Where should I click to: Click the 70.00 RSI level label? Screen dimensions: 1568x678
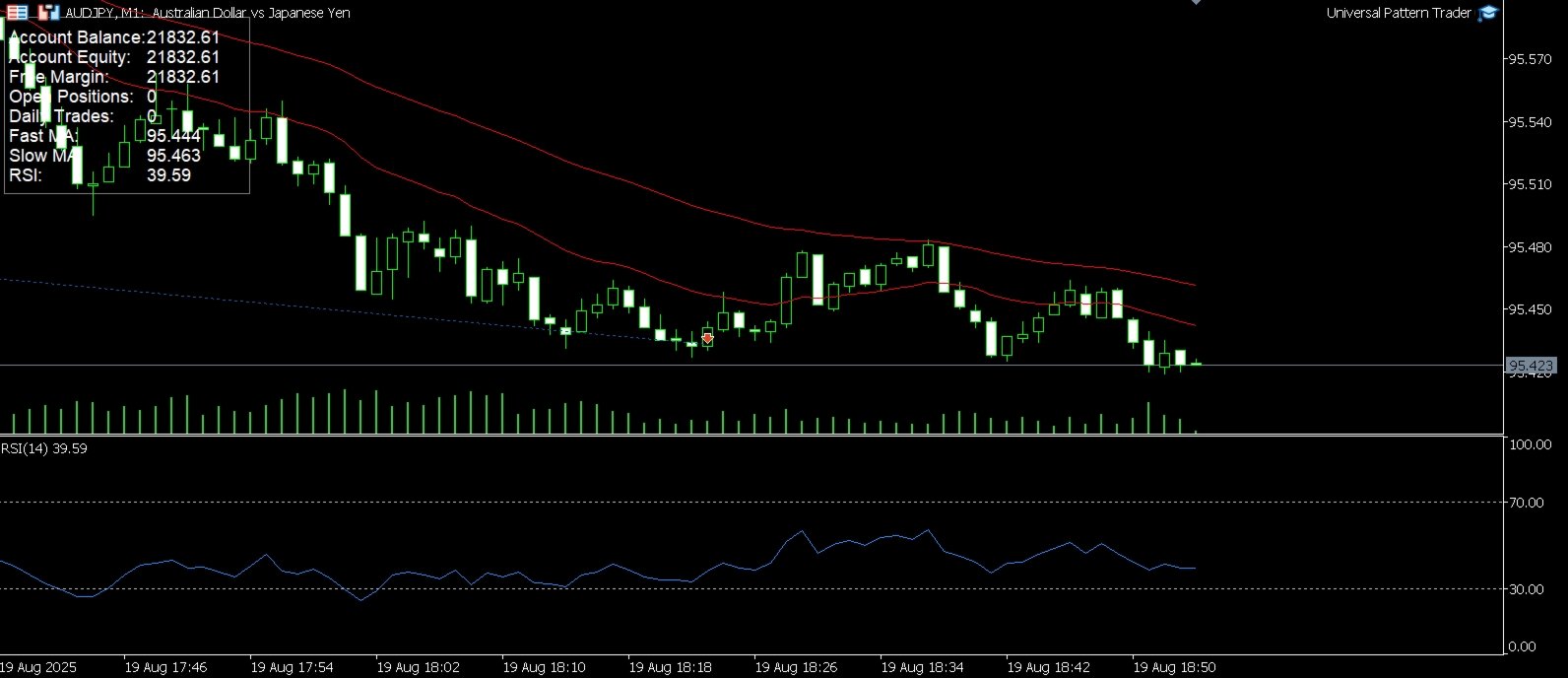(x=1528, y=503)
